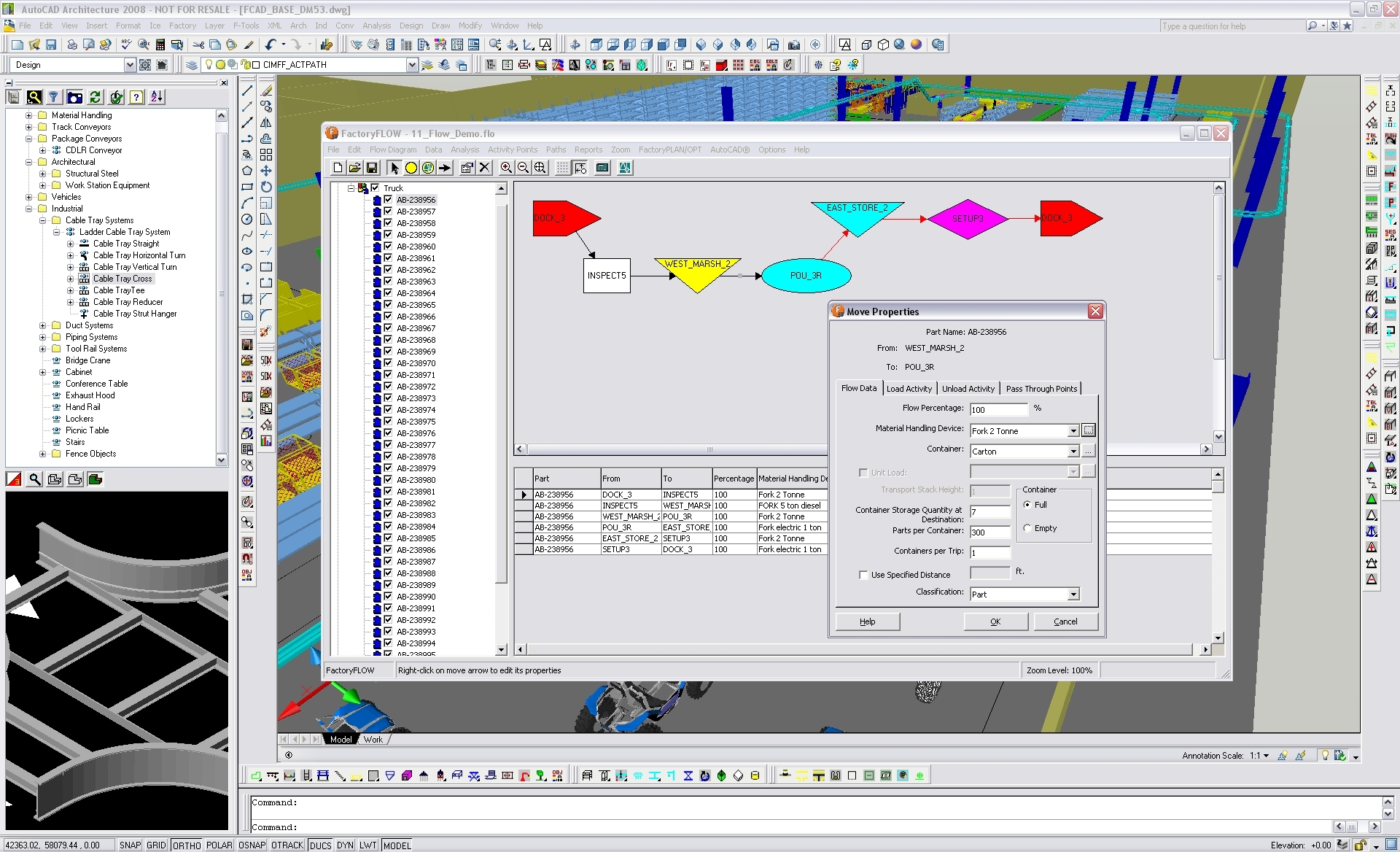
Task: Click the Work layout tab
Action: tap(373, 739)
